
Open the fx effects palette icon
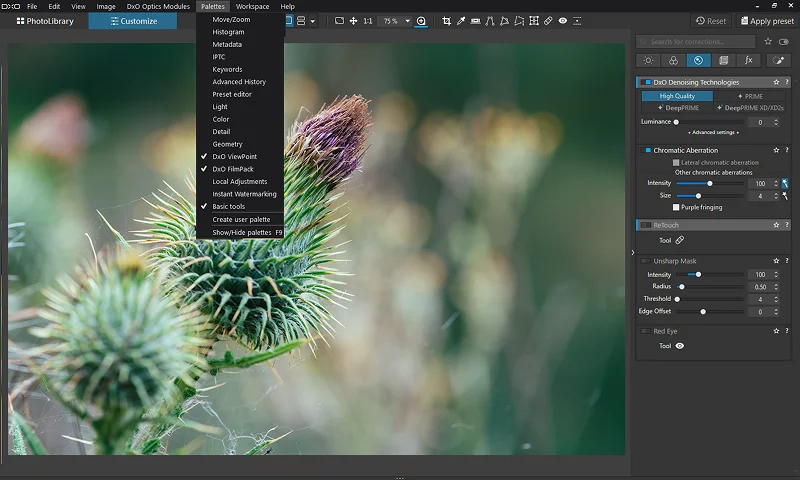pyautogui.click(x=748, y=61)
